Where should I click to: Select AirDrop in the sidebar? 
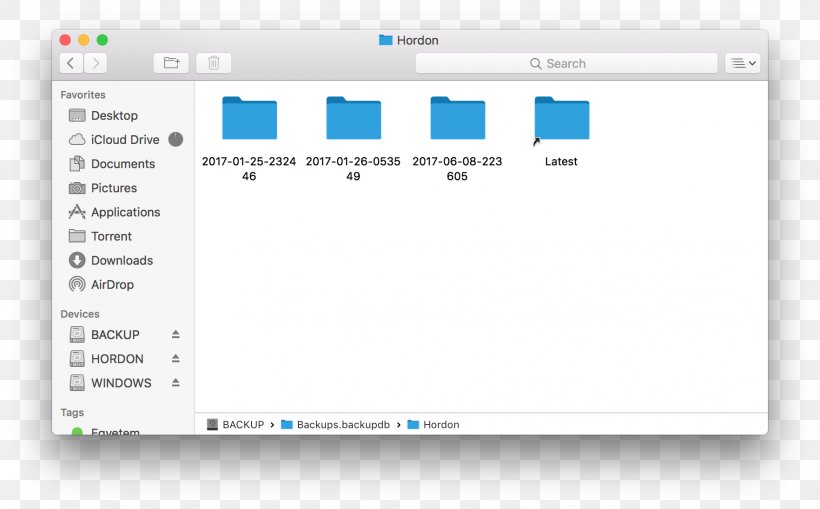click(112, 285)
